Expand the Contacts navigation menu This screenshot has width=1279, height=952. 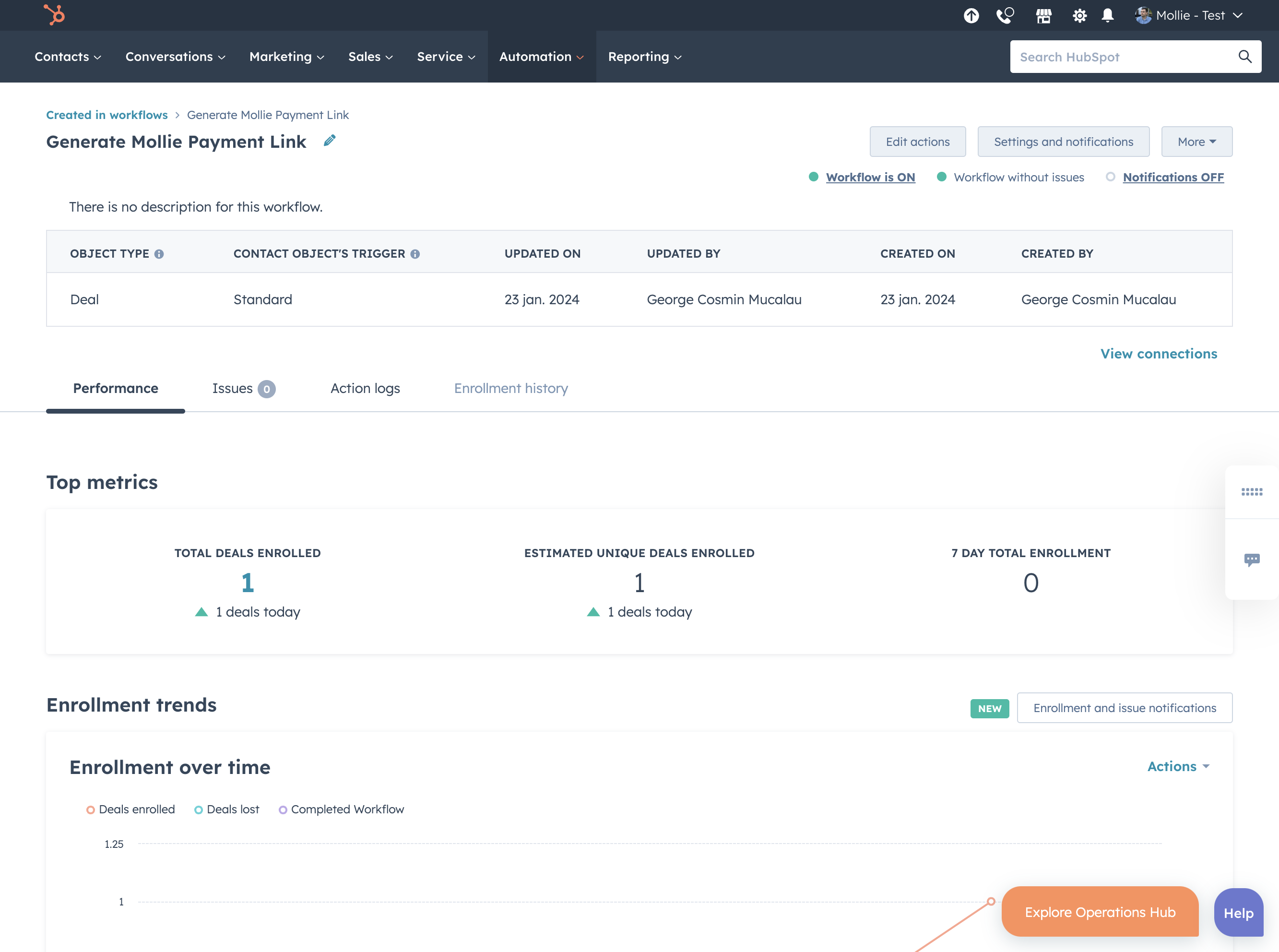[68, 57]
